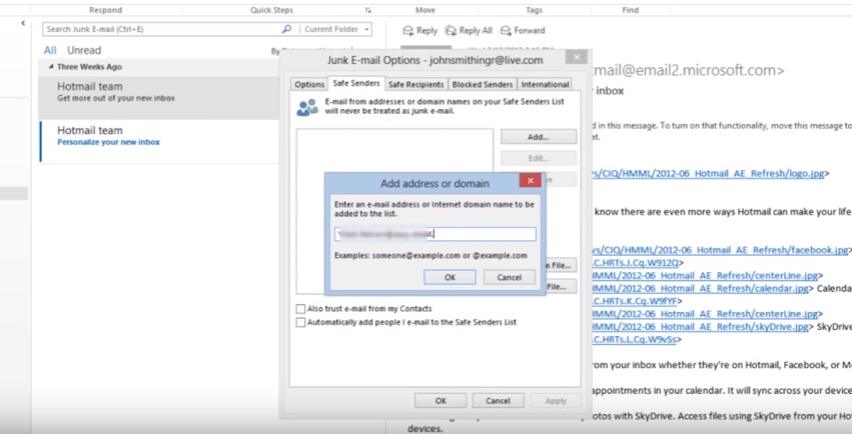Check Automatically add people I e-mail option
The width and height of the screenshot is (852, 434).
301,323
